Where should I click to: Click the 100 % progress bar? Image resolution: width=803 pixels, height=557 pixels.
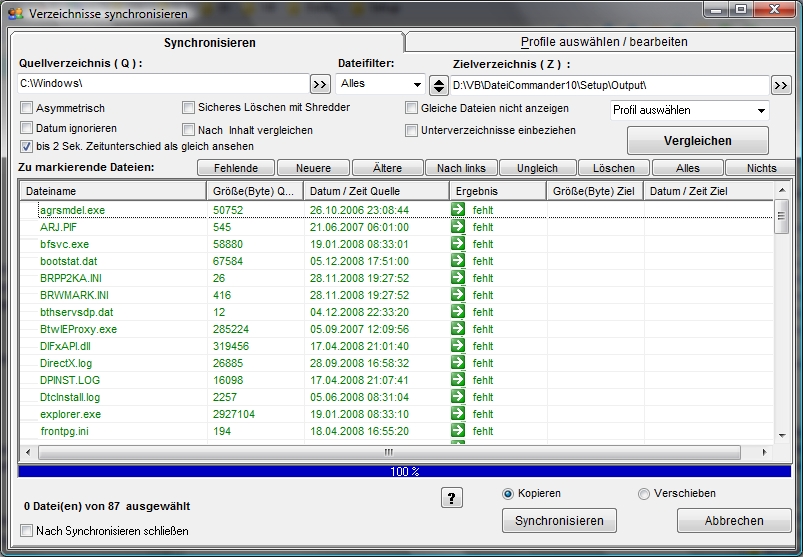tap(403, 470)
